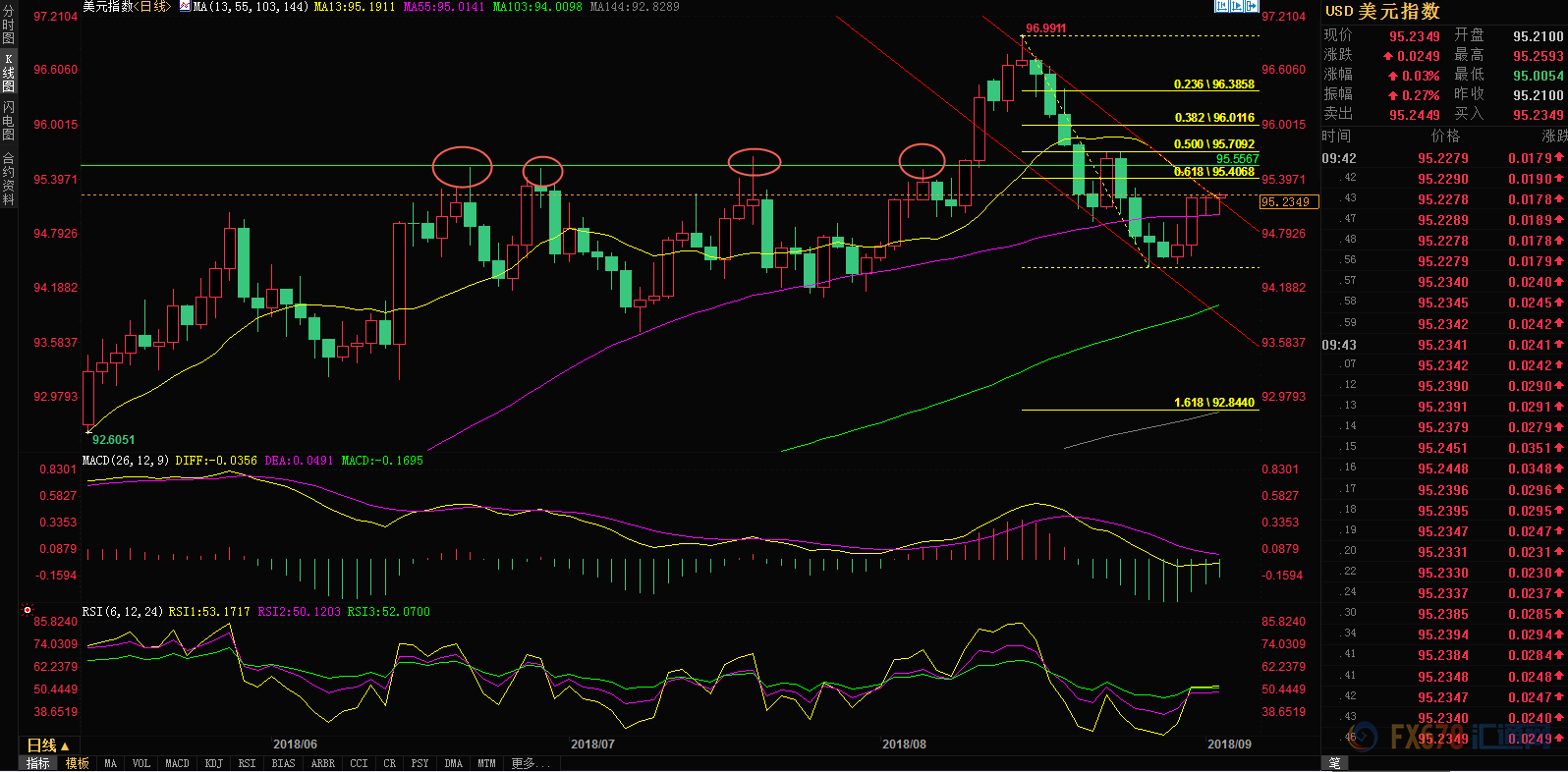Click the 价格 column header in tick list

[1445, 136]
